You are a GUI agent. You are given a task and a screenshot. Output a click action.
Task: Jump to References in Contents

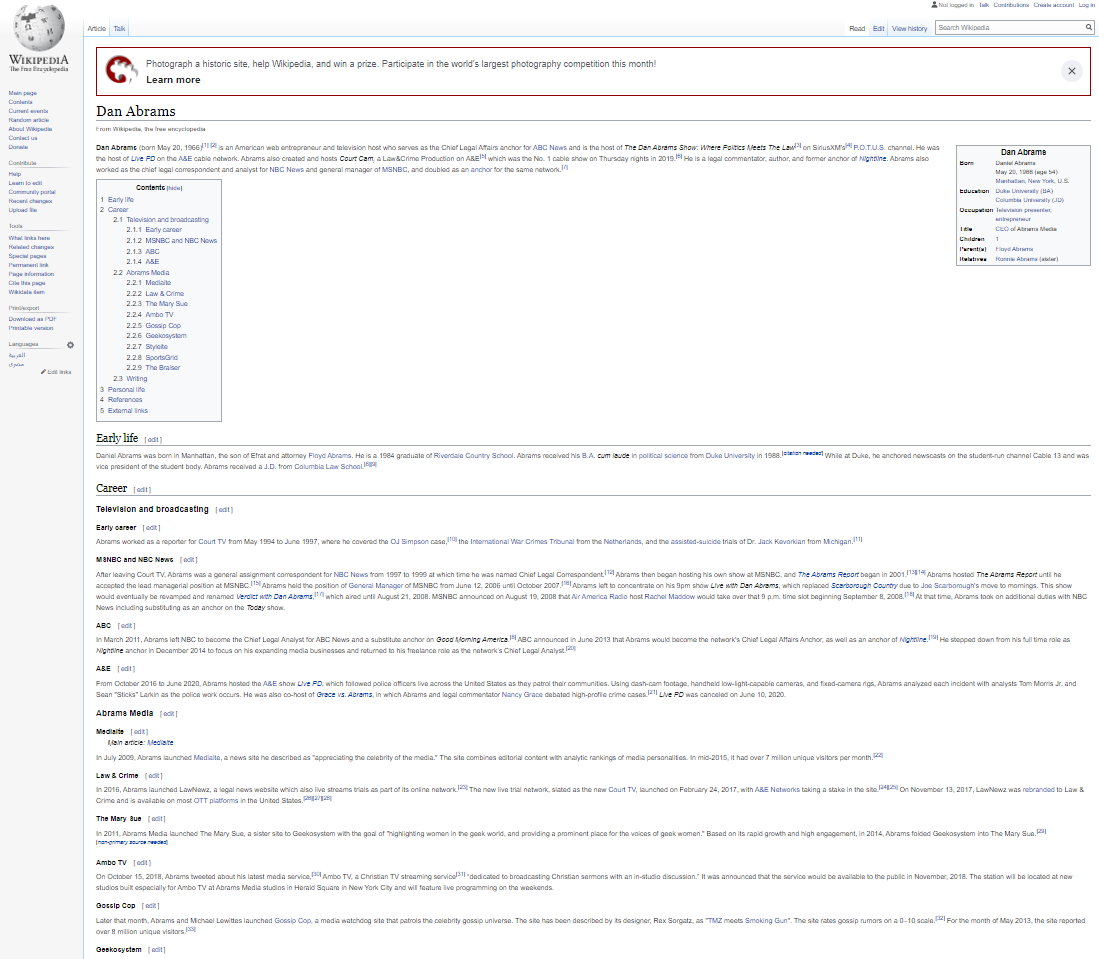click(x=125, y=400)
